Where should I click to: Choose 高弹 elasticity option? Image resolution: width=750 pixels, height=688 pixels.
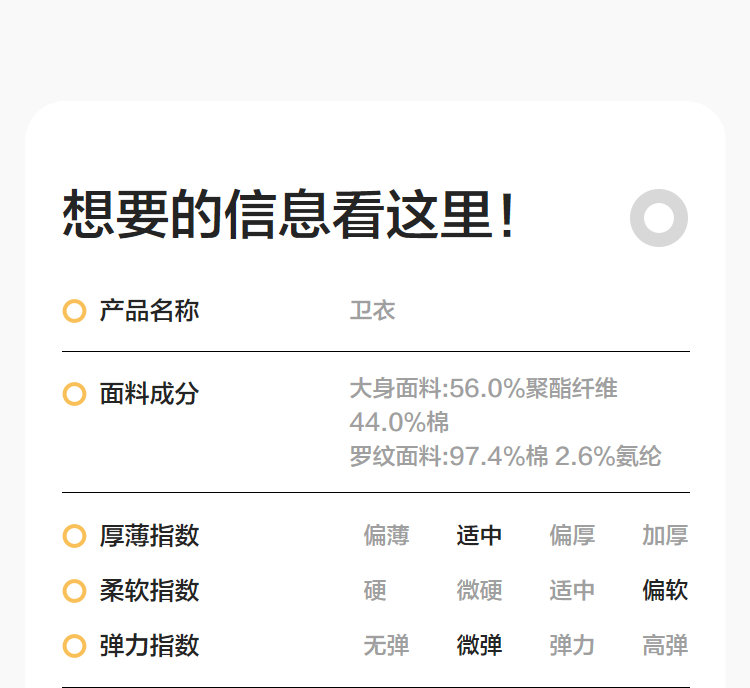point(665,646)
